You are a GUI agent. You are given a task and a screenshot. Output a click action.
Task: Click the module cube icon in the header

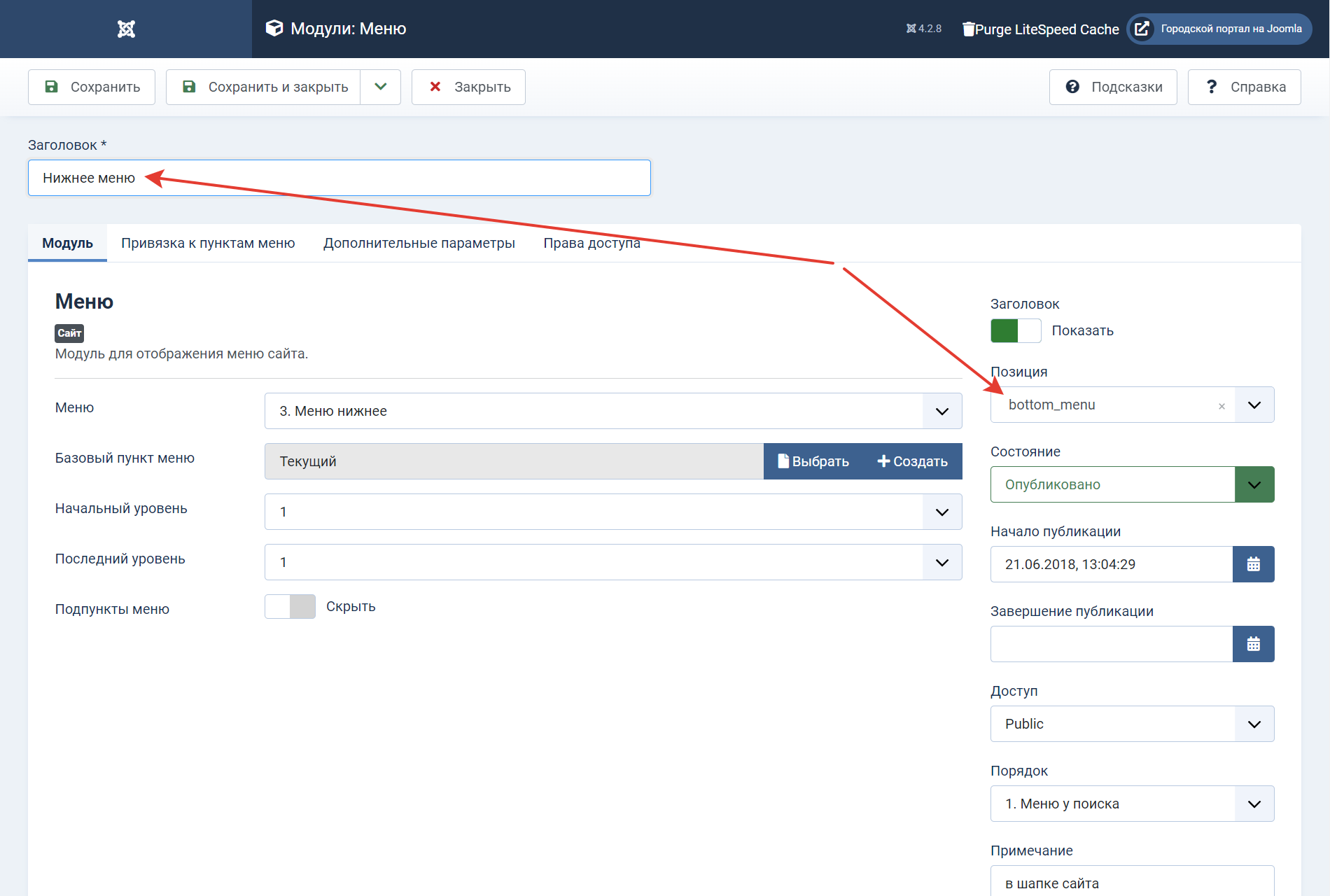[274, 28]
